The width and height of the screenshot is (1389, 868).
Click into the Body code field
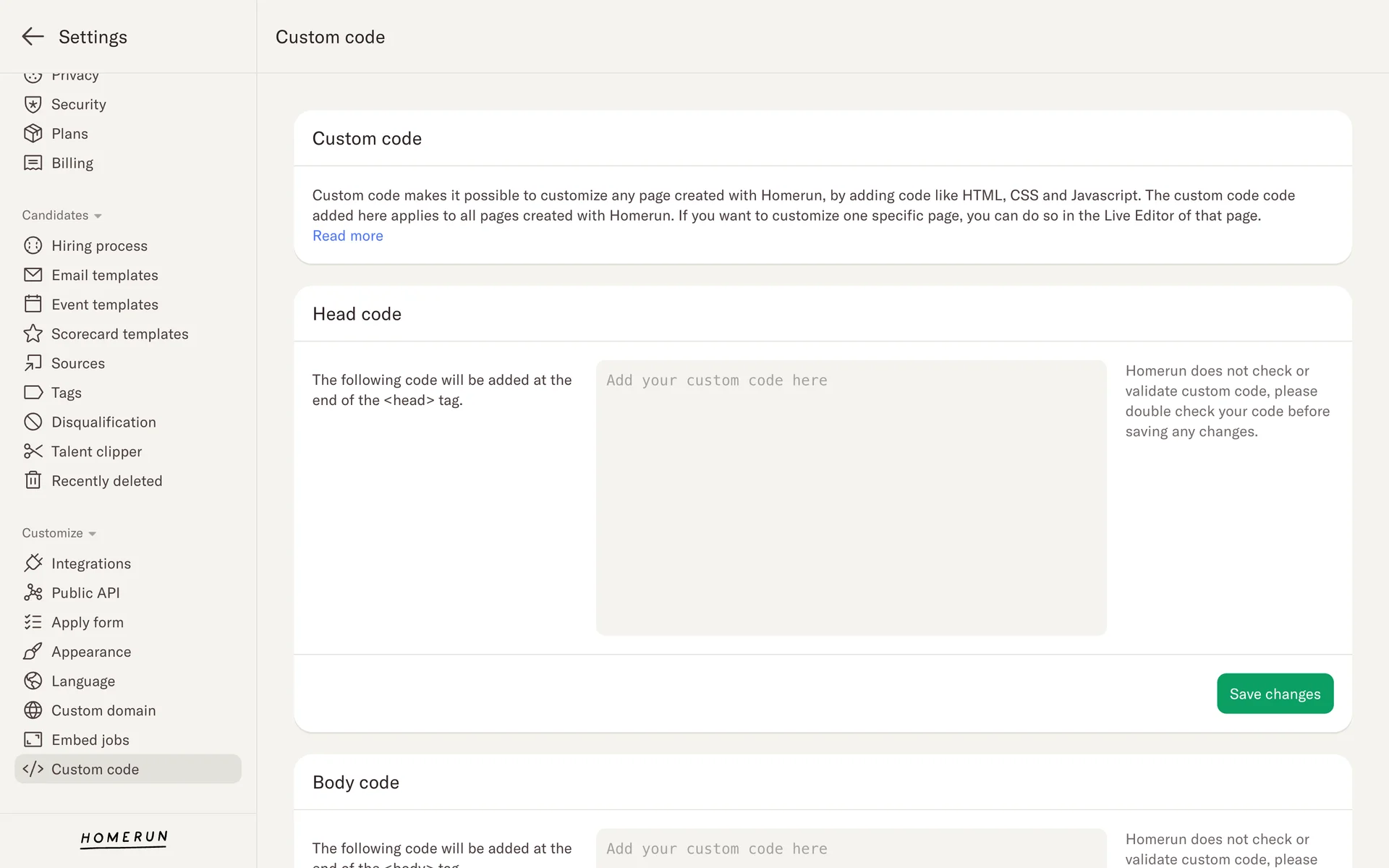[x=851, y=849]
